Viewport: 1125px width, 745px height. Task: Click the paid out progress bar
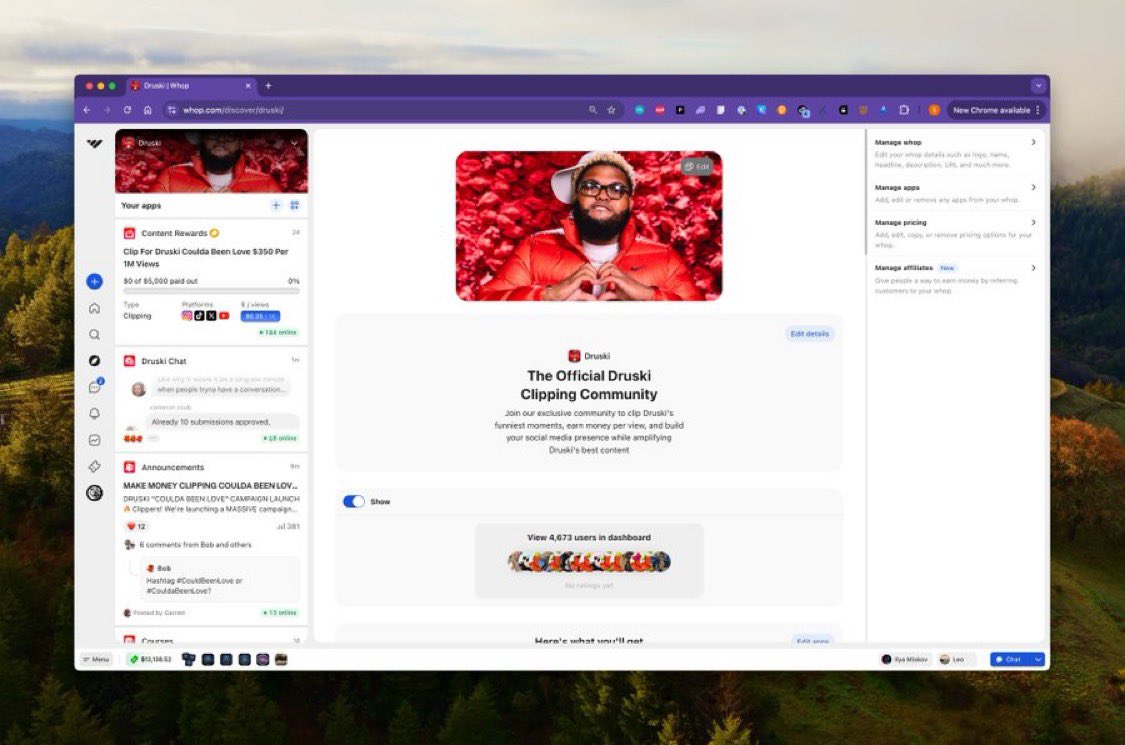212,291
